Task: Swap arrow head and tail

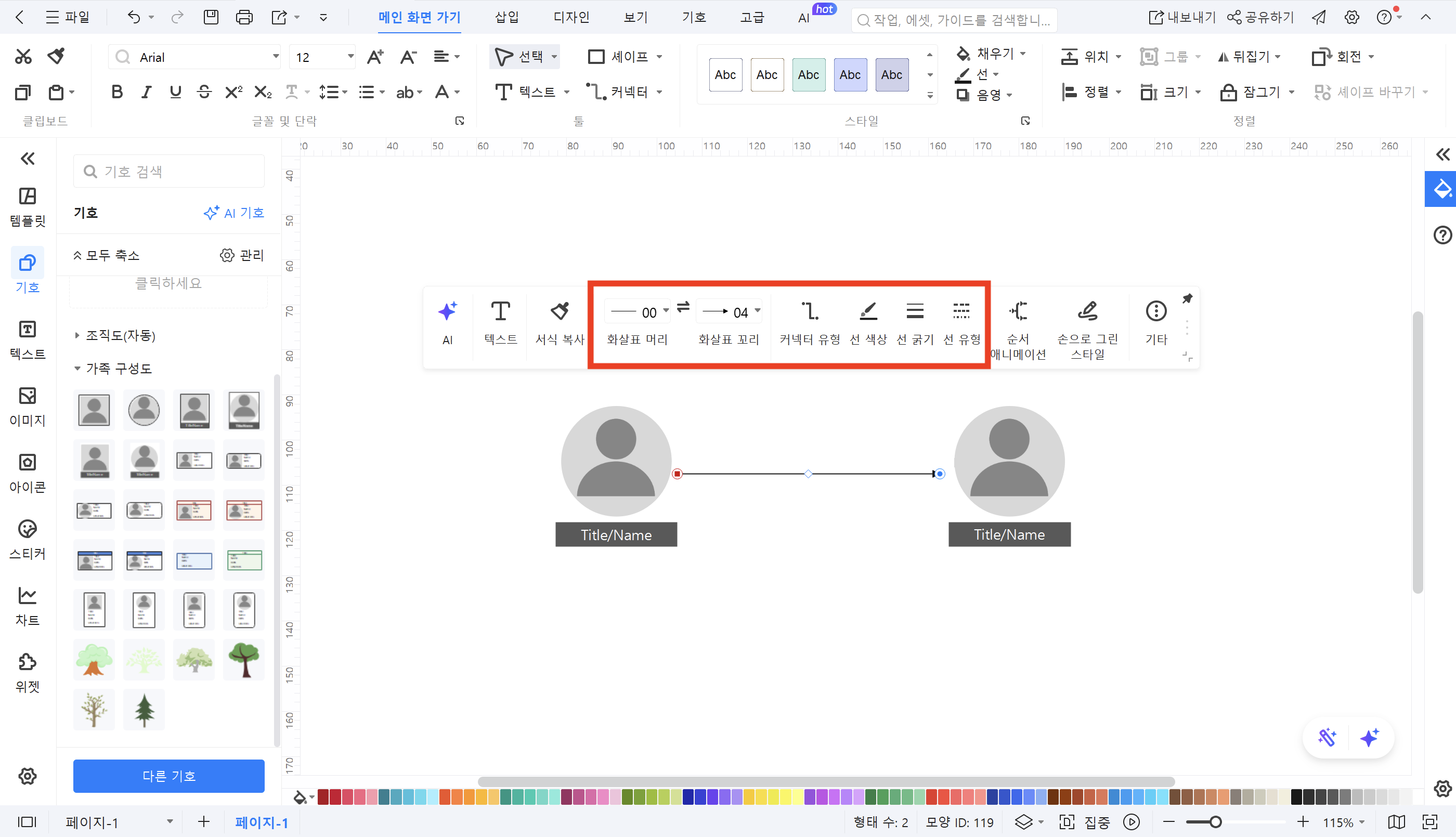Action: pos(683,308)
